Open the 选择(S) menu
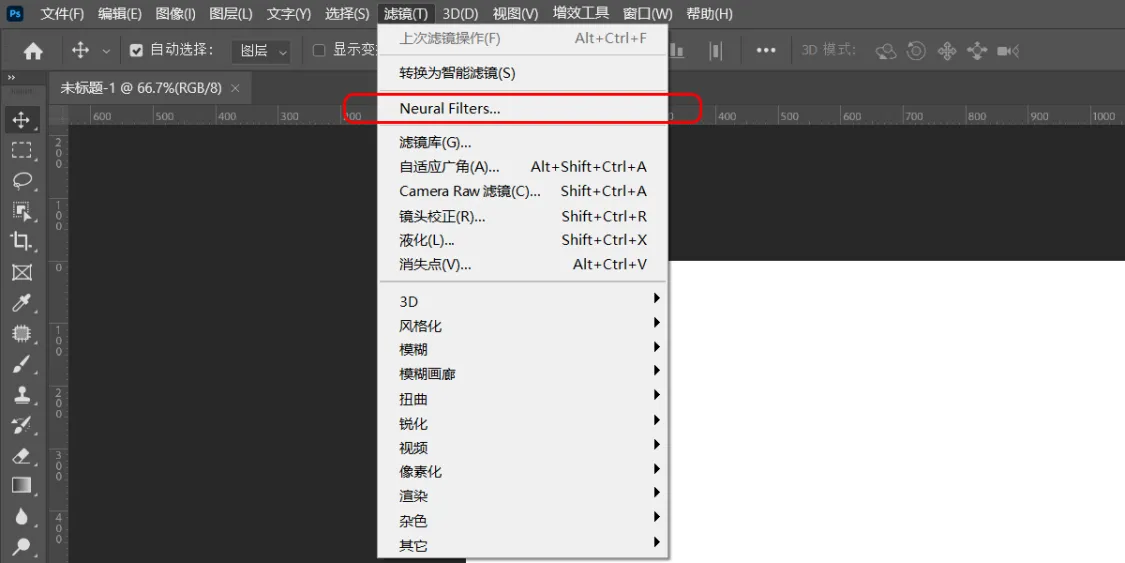This screenshot has width=1125, height=563. pos(347,14)
